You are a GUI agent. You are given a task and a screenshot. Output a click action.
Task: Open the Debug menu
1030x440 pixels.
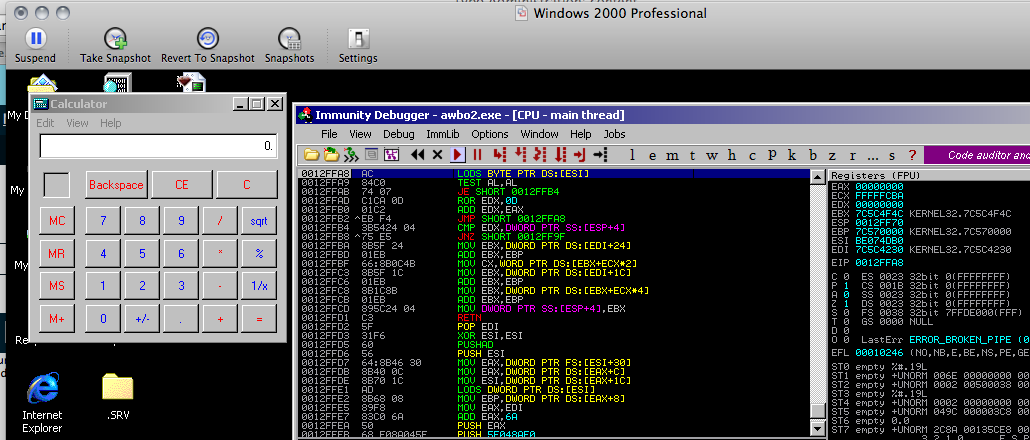tap(399, 134)
